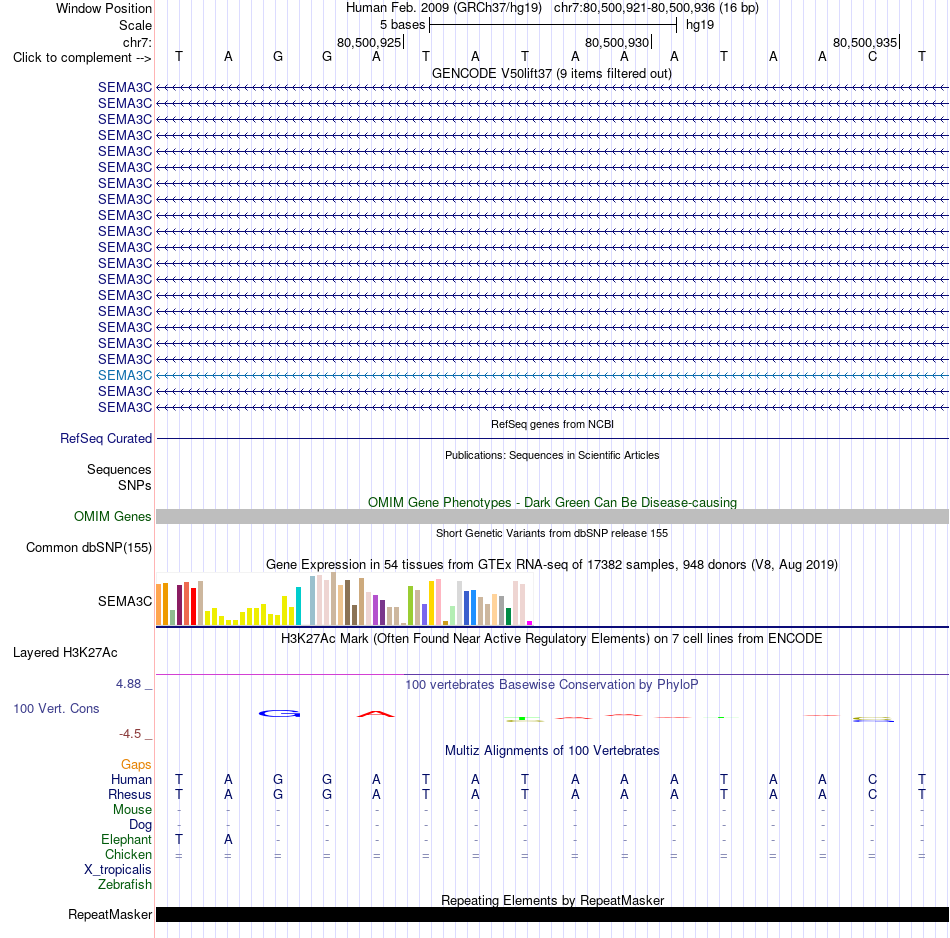The image size is (950, 938).
Task: Click the light-blue SEMA3C transcript arrow line
Action: (x=553, y=376)
